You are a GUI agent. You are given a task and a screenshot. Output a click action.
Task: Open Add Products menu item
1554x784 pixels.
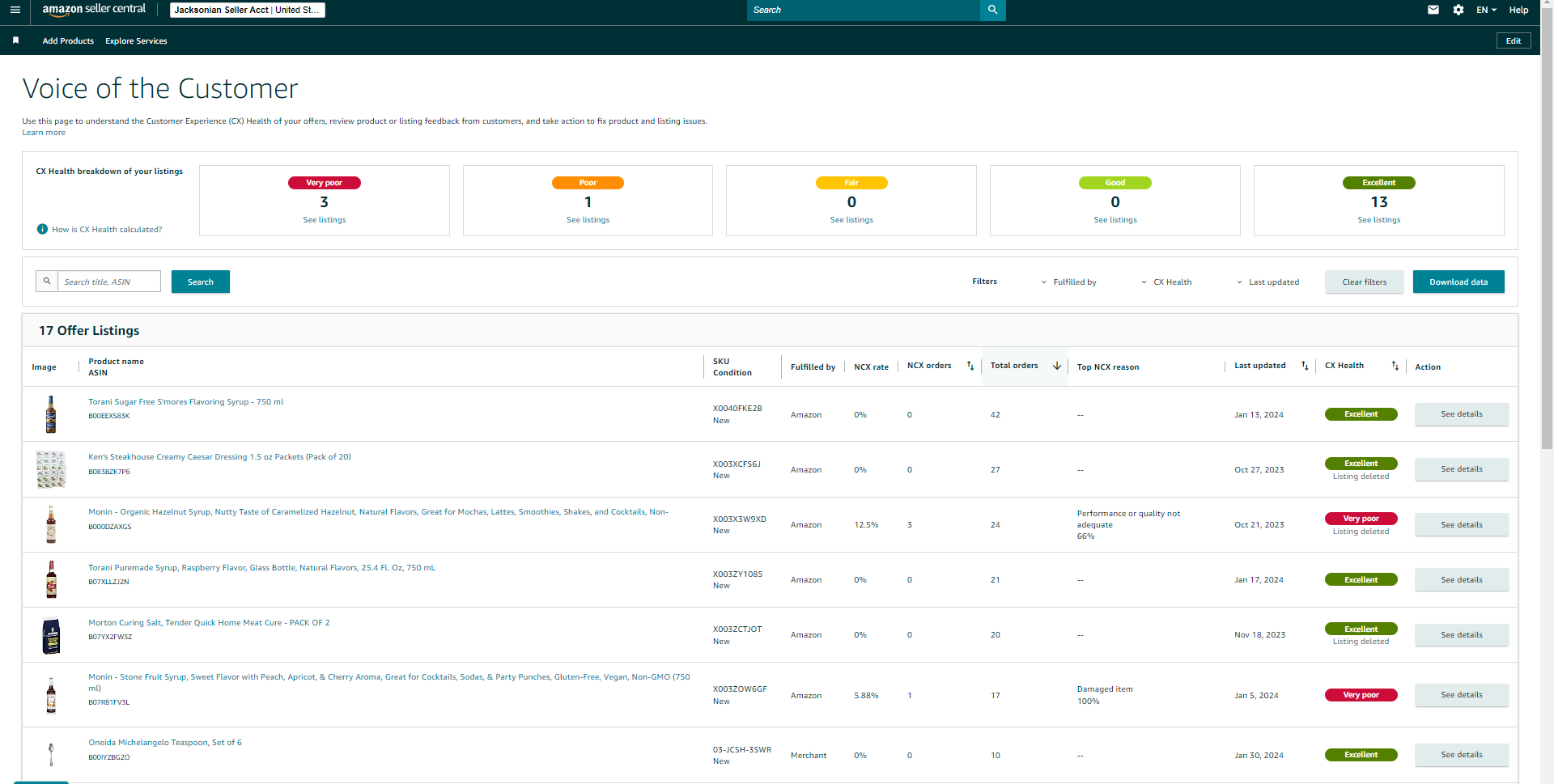(x=68, y=40)
